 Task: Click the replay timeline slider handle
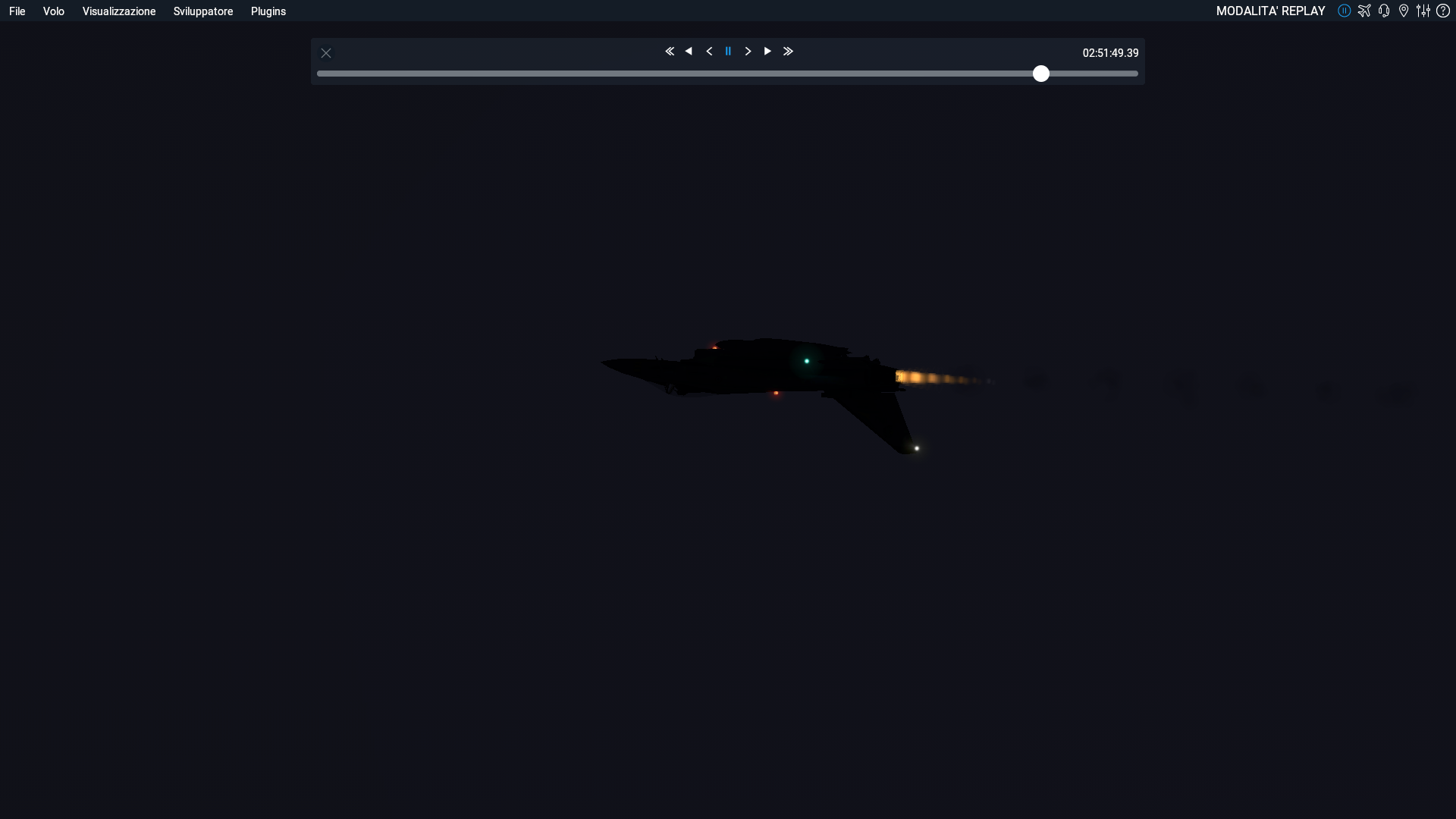(1041, 74)
